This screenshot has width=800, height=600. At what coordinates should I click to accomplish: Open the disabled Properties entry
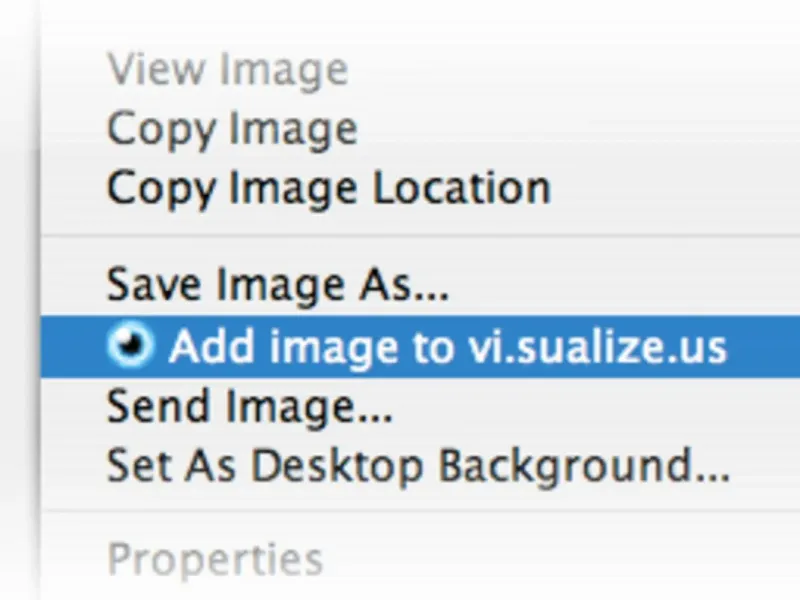pos(215,560)
